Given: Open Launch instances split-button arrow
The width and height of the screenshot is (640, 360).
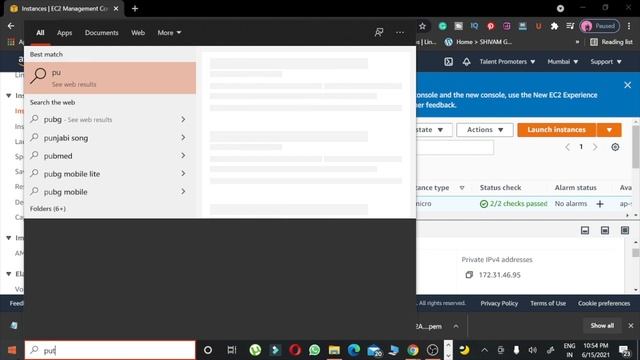Looking at the screenshot, I should click(609, 130).
